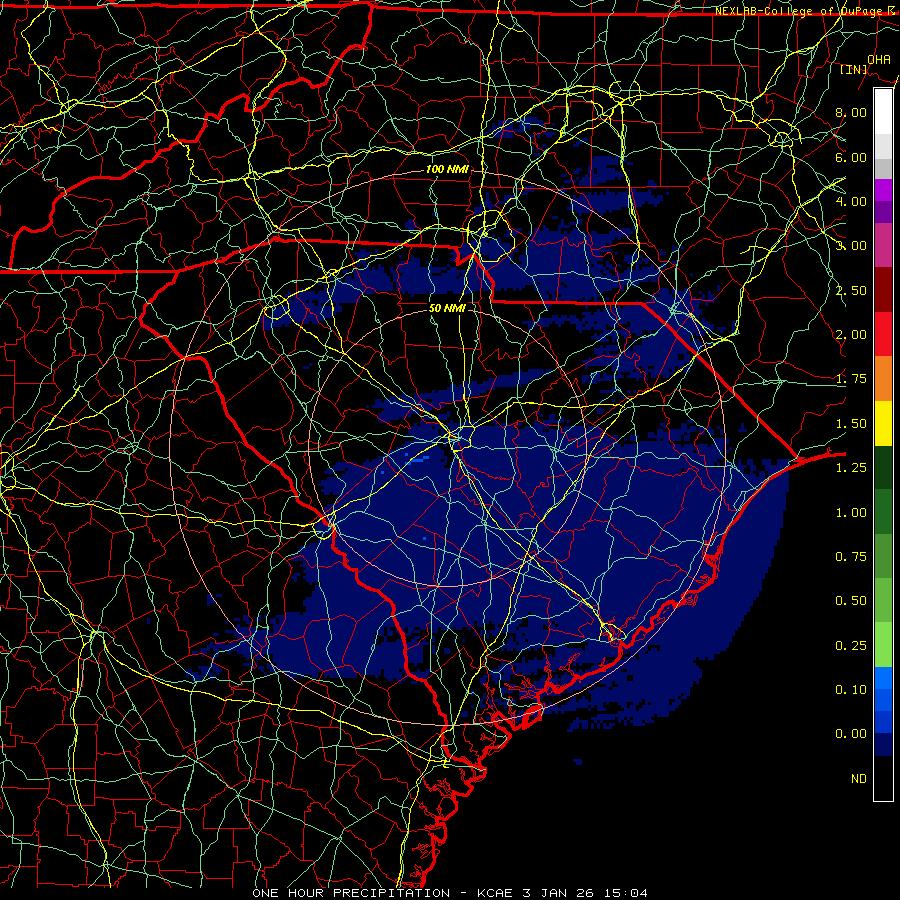
Task: Click the 0.00 legend value
Action: pyautogui.click(x=851, y=734)
